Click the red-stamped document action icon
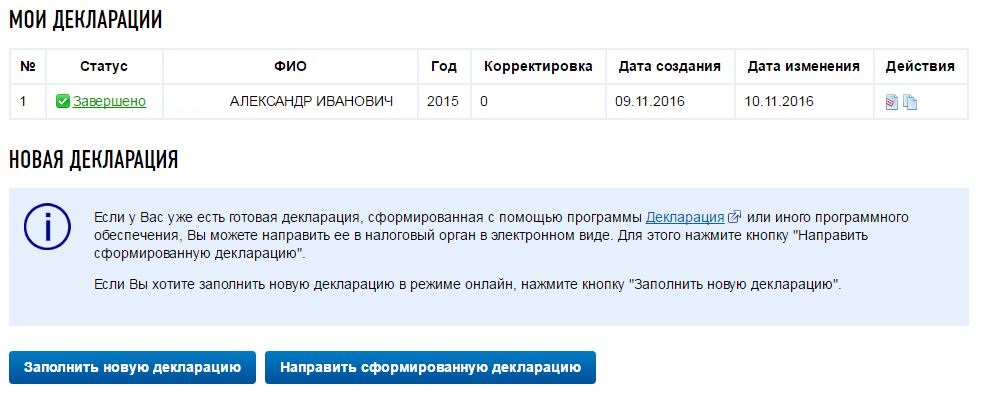 click(x=892, y=102)
